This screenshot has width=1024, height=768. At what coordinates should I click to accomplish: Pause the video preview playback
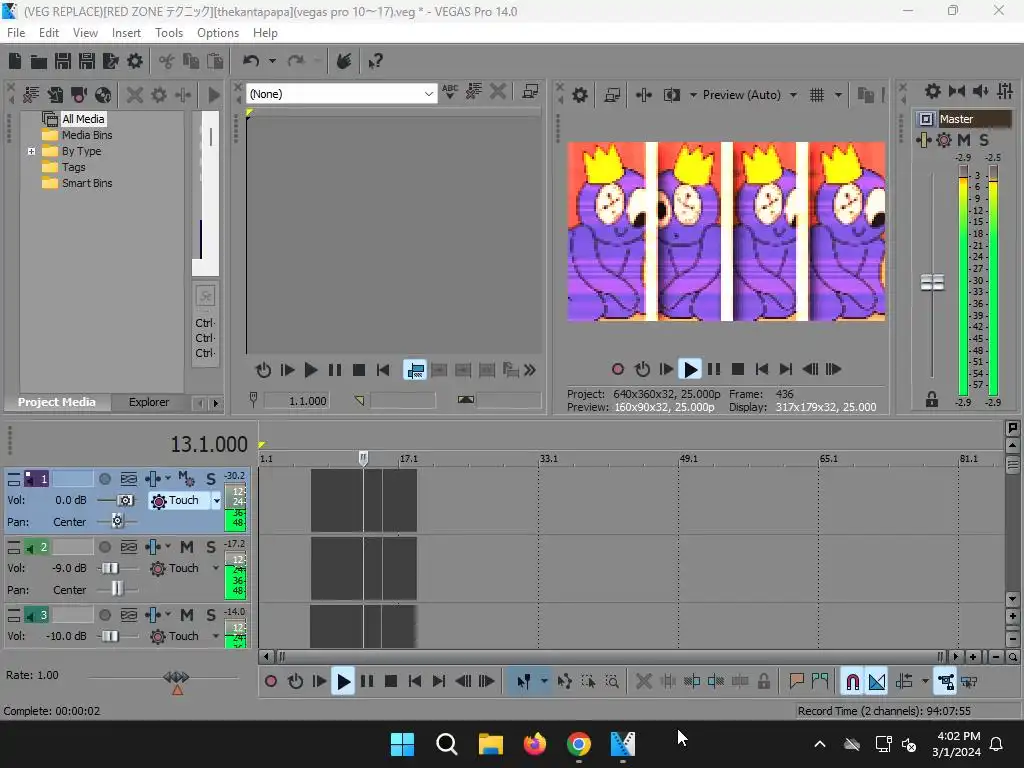[713, 370]
